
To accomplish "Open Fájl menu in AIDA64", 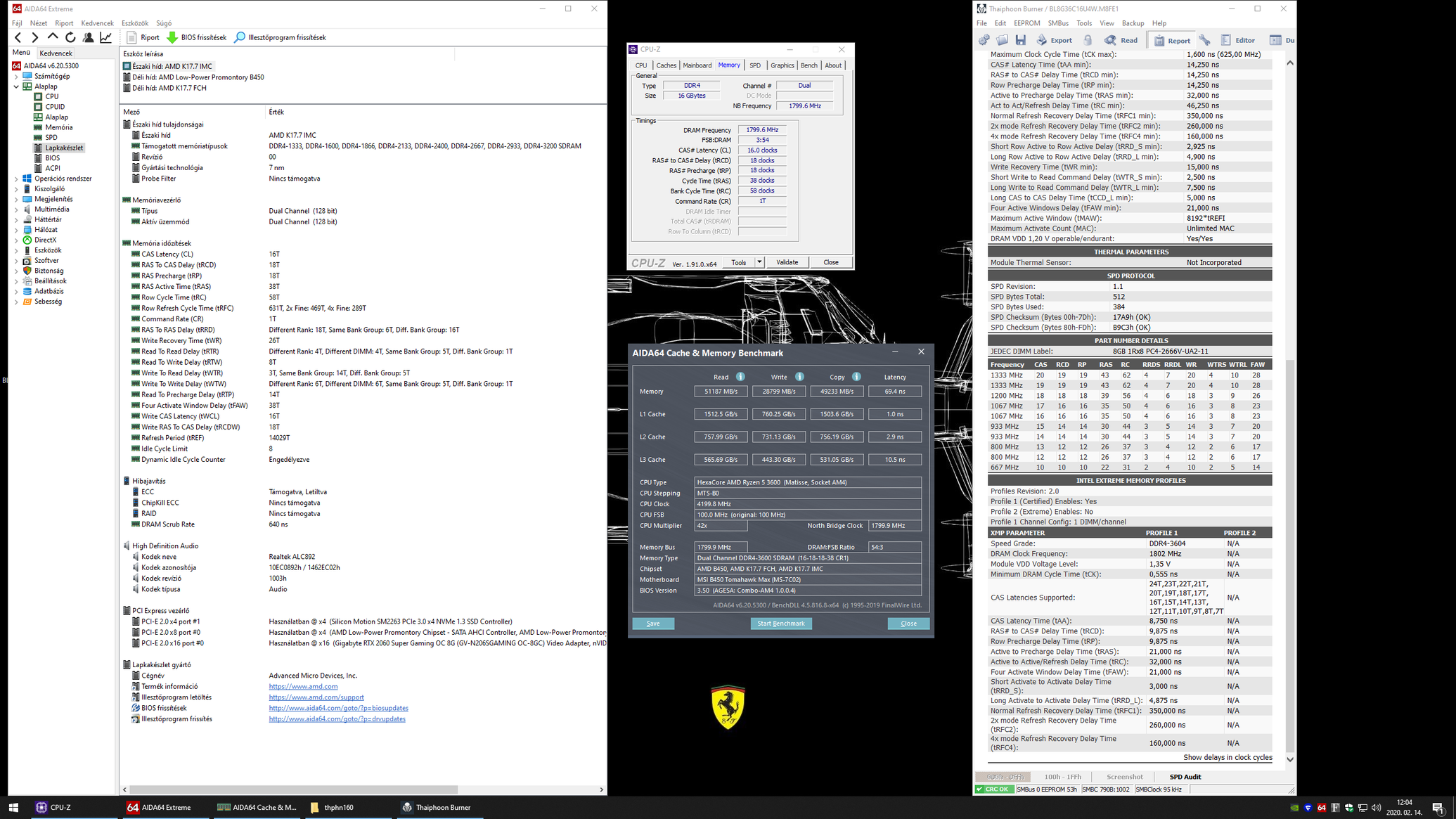I will [17, 23].
